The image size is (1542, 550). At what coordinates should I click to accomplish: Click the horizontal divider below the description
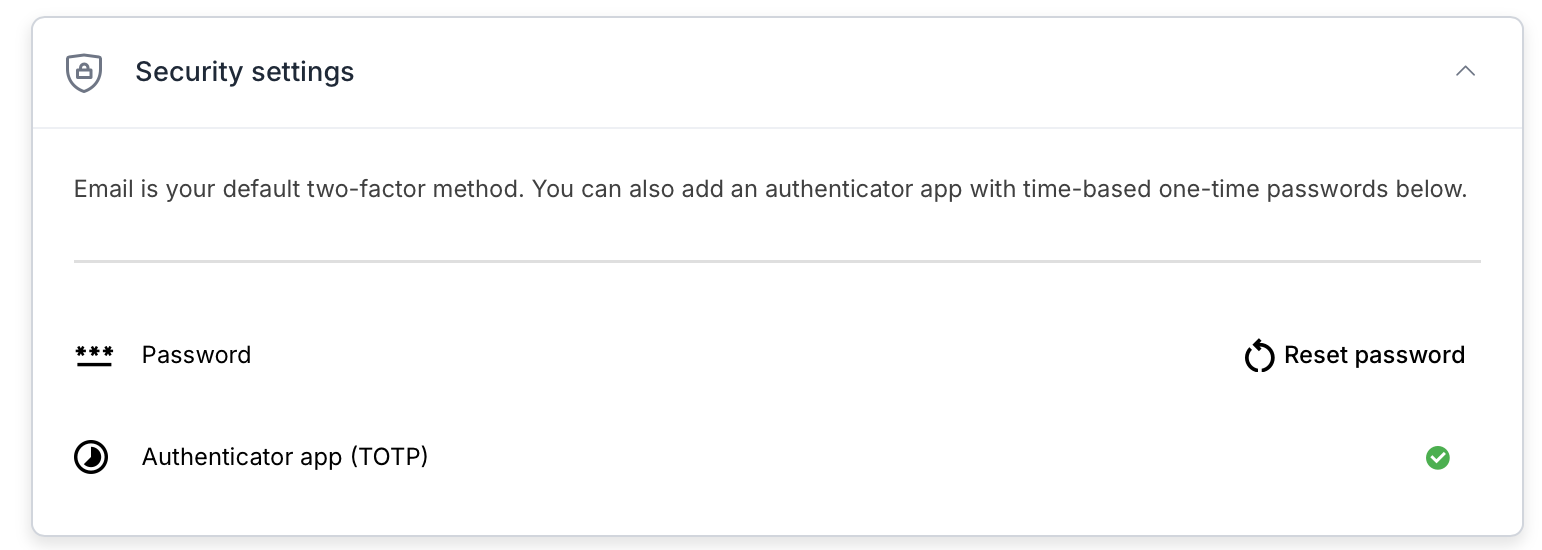(777, 262)
